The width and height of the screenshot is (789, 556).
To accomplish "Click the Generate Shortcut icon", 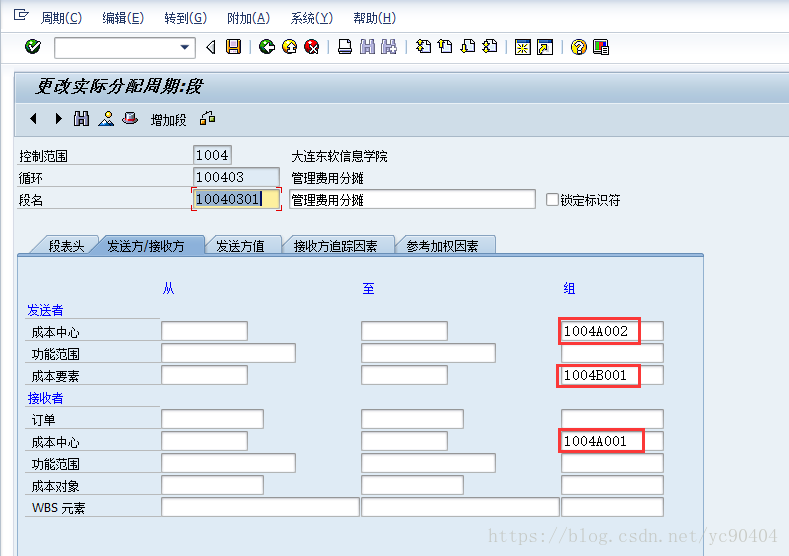I will click(545, 47).
